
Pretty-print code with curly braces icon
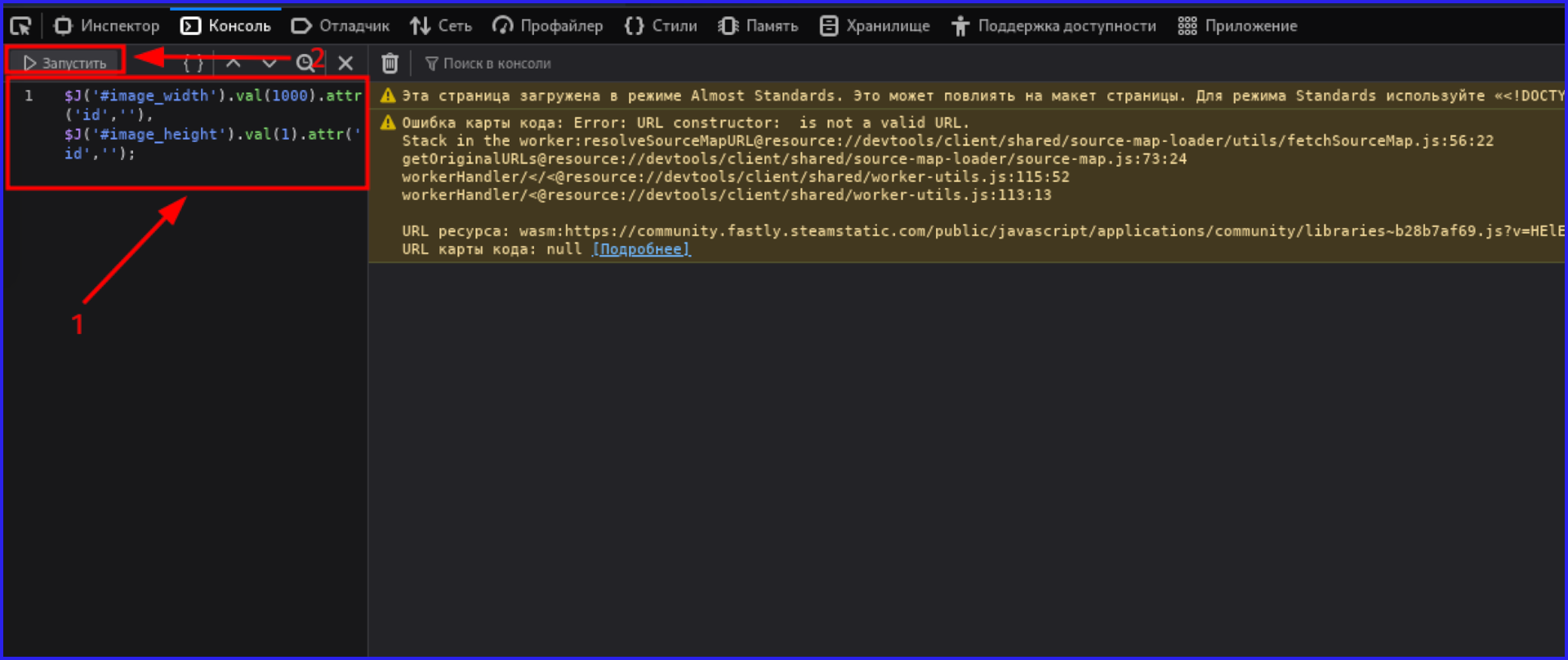click(x=194, y=63)
